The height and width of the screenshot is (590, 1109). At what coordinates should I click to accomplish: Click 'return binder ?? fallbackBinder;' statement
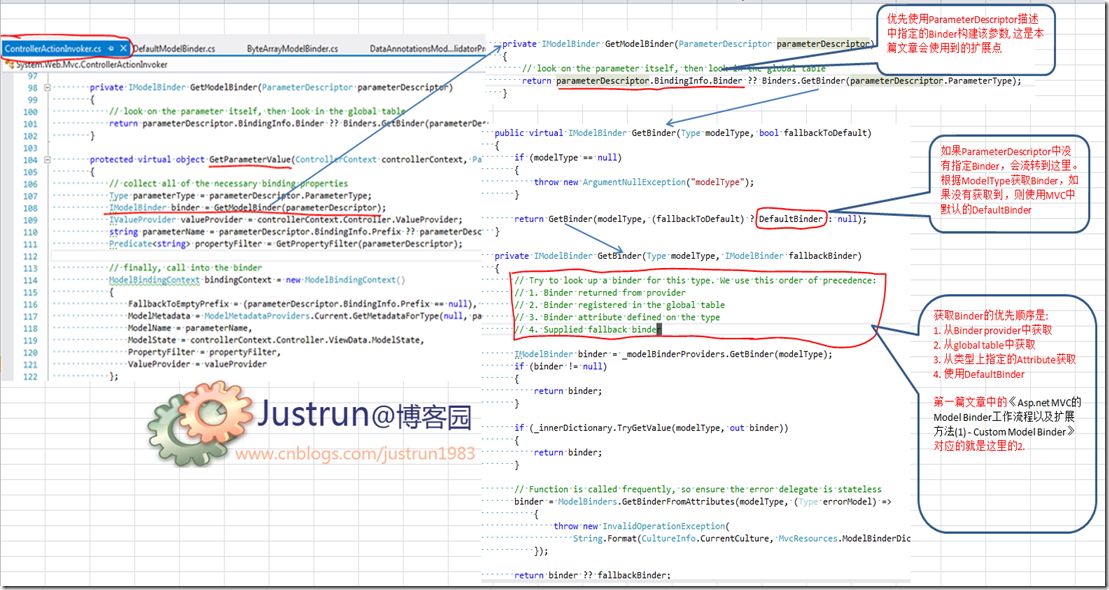(593, 575)
